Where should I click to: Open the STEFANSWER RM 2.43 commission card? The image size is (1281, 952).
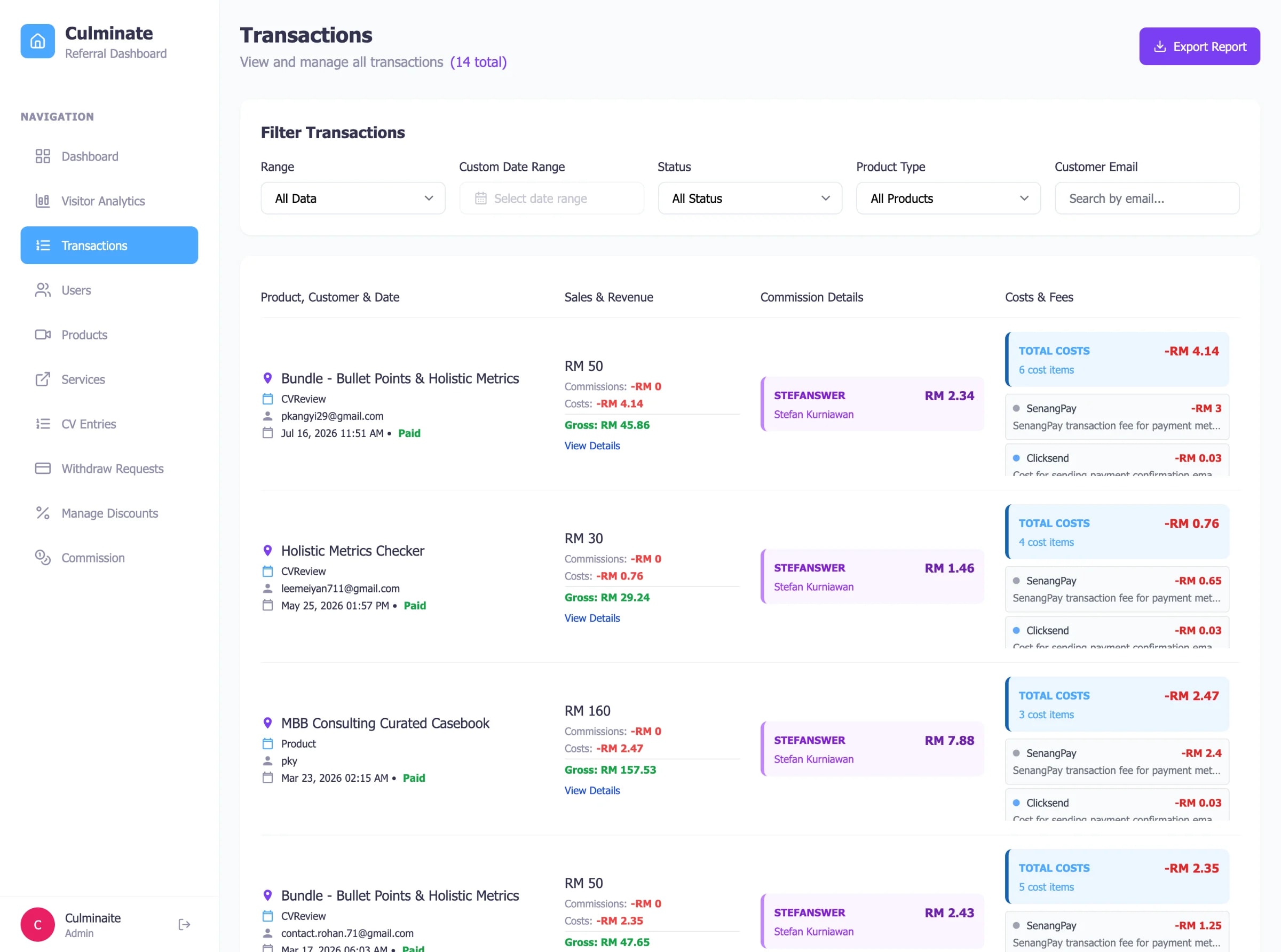point(873,921)
